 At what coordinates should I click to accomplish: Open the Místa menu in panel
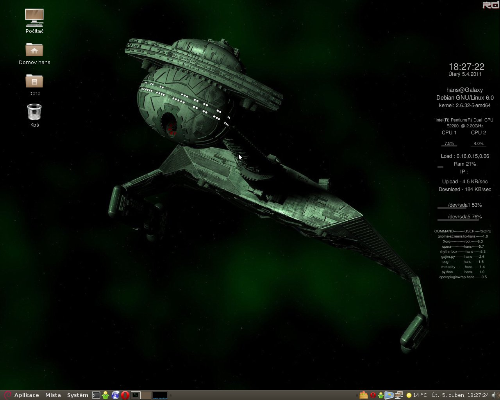[x=53, y=395]
